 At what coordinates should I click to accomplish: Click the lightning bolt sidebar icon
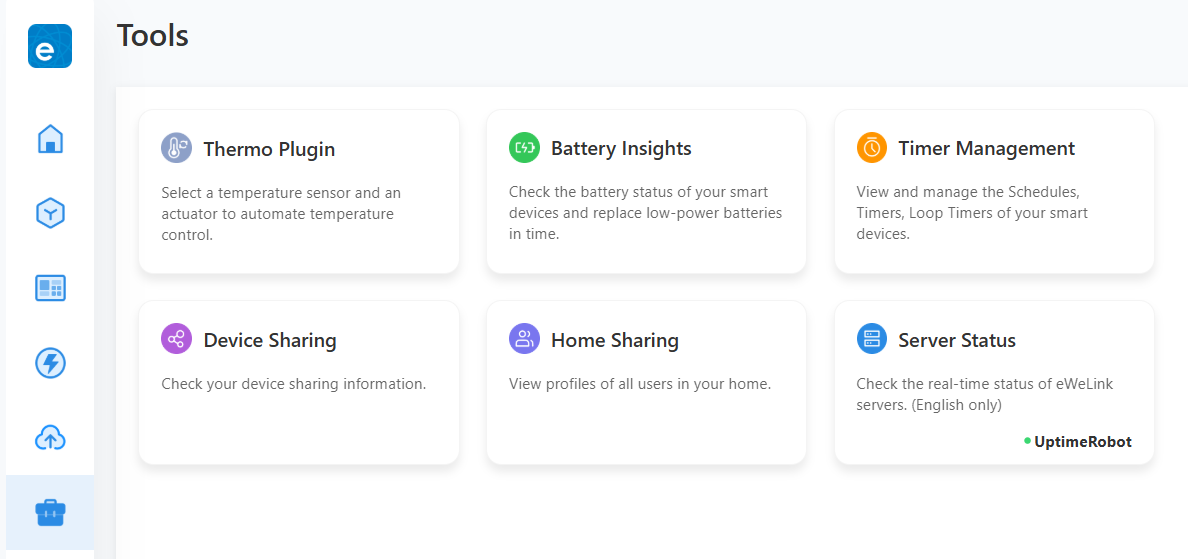(x=50, y=363)
